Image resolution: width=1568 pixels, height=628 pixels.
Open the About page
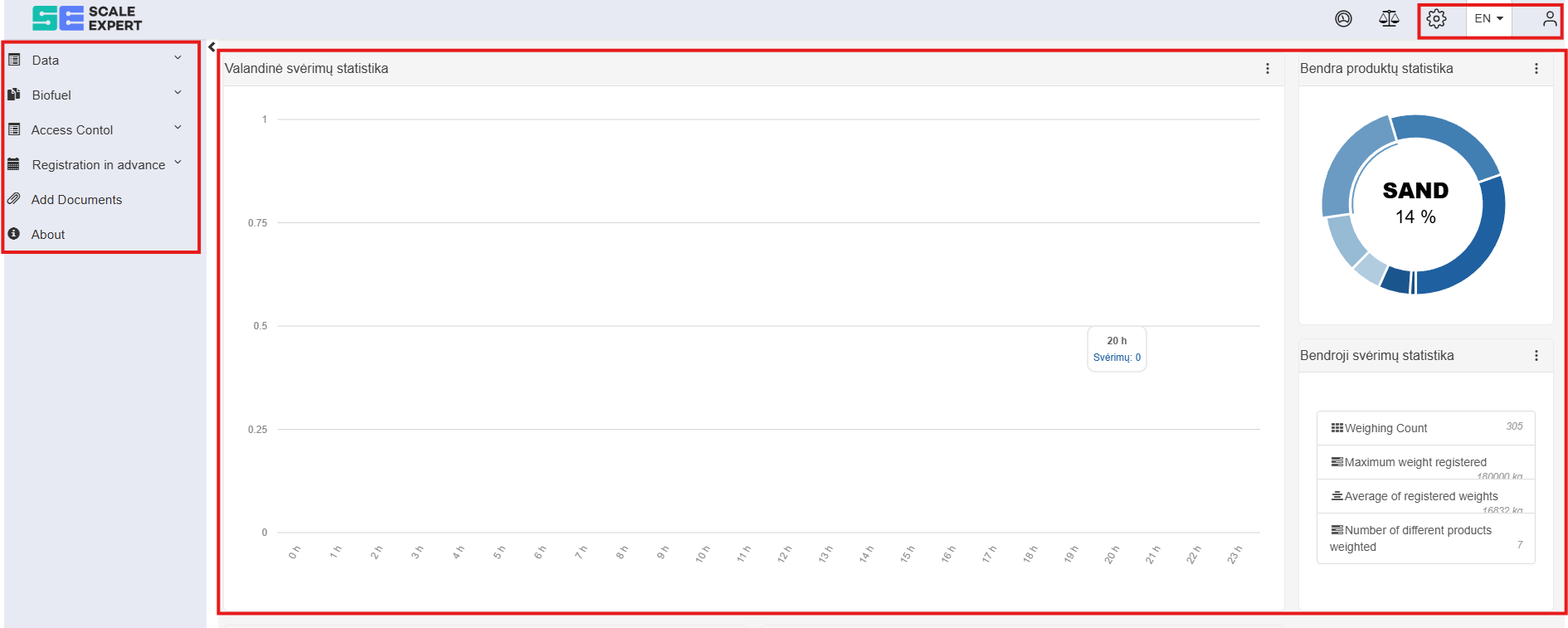(x=48, y=235)
